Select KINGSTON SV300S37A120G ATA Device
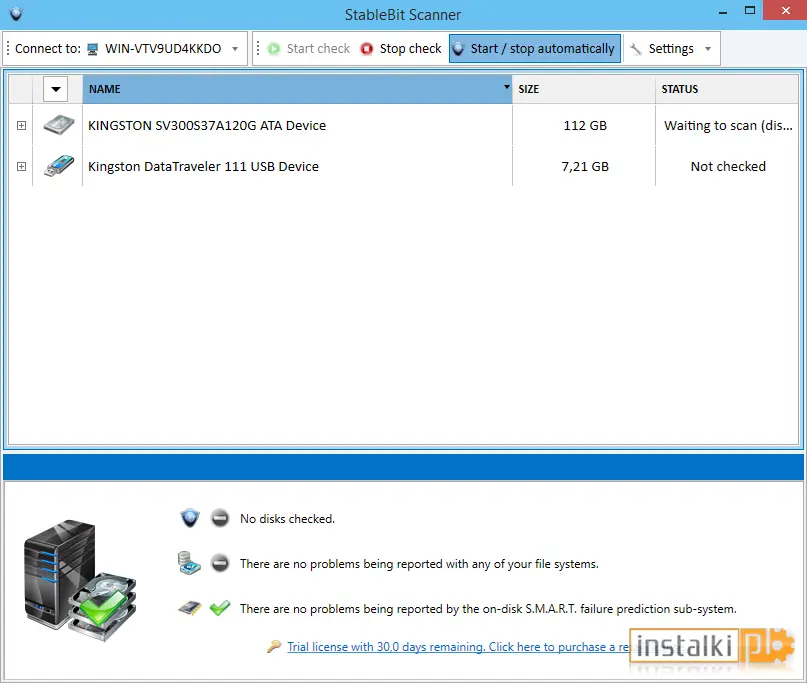This screenshot has width=807, height=683. coord(207,126)
